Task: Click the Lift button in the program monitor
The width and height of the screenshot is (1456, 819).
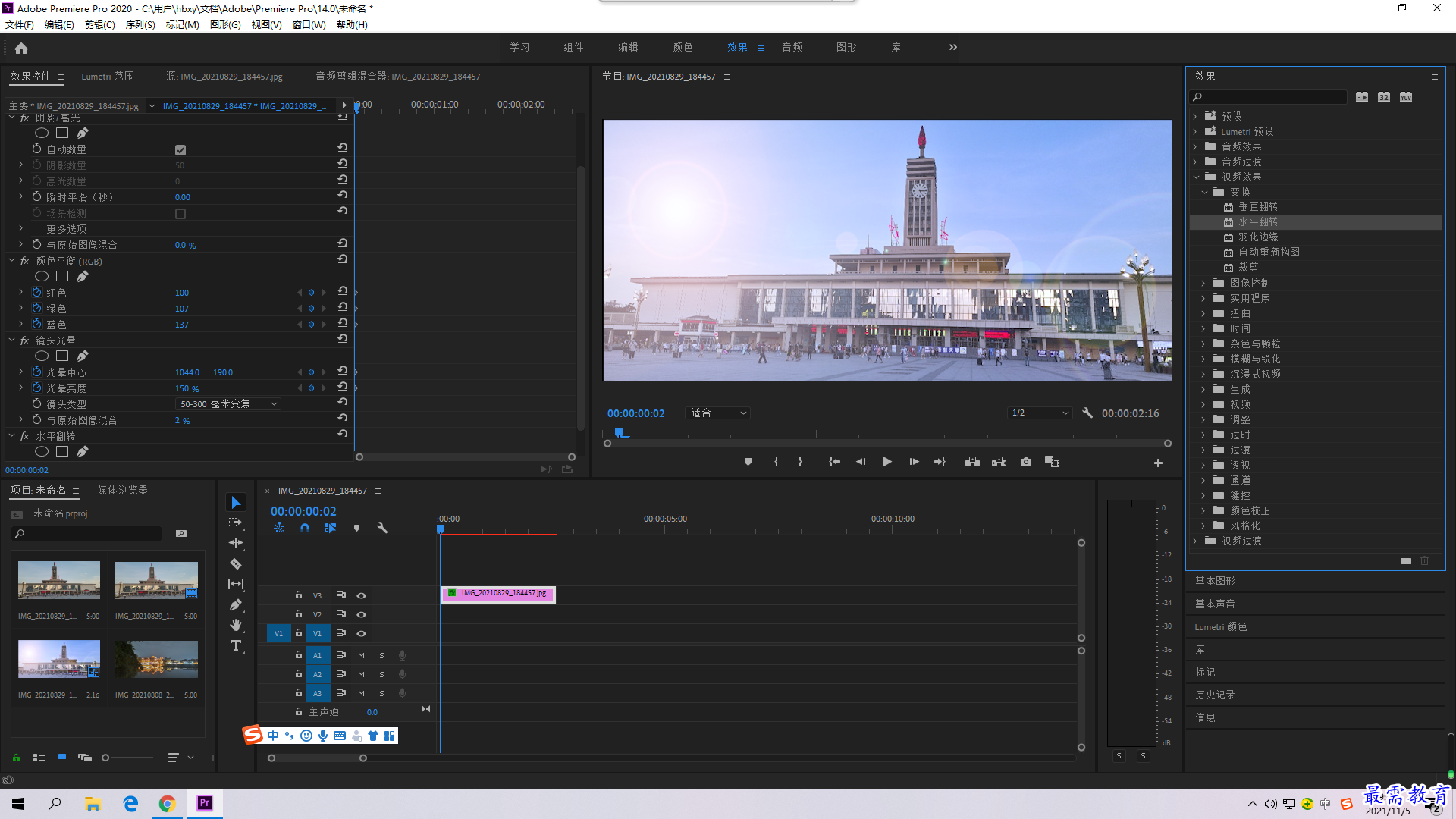Action: (972, 462)
